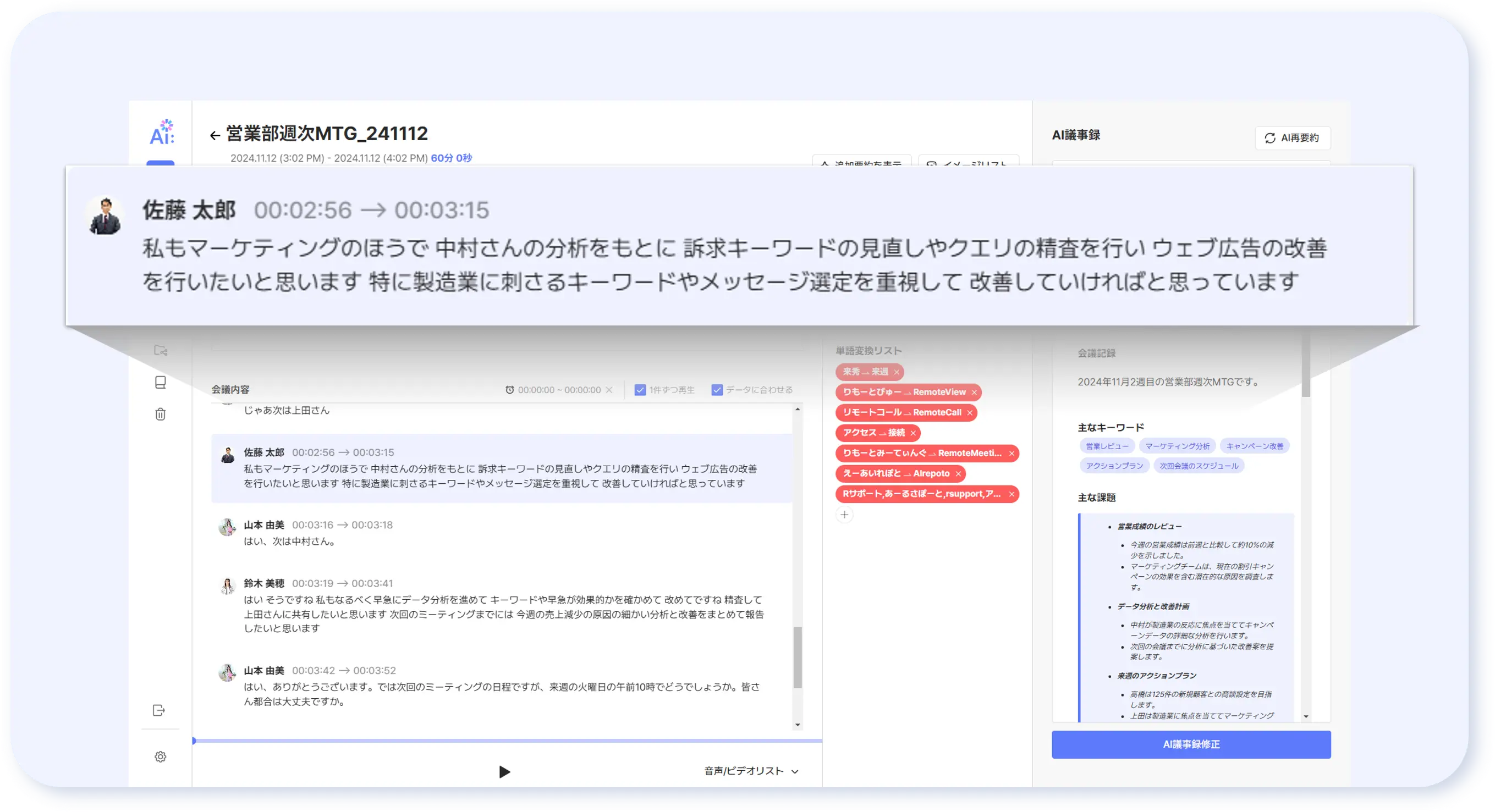Toggle the データに合わせる checkbox
The height and width of the screenshot is (812, 1495).
point(717,390)
